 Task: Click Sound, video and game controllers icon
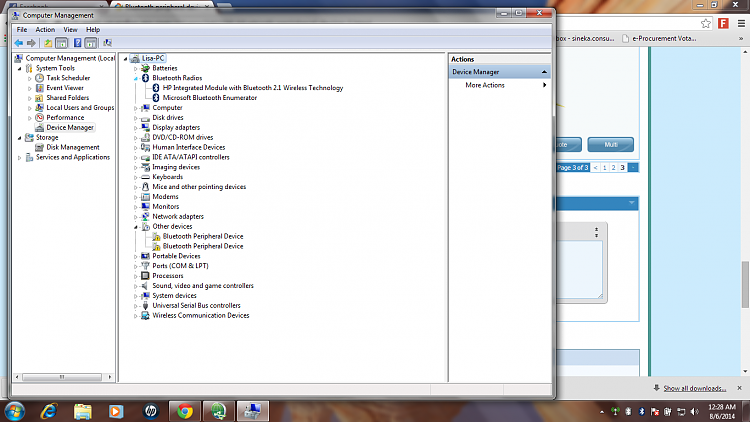point(145,286)
